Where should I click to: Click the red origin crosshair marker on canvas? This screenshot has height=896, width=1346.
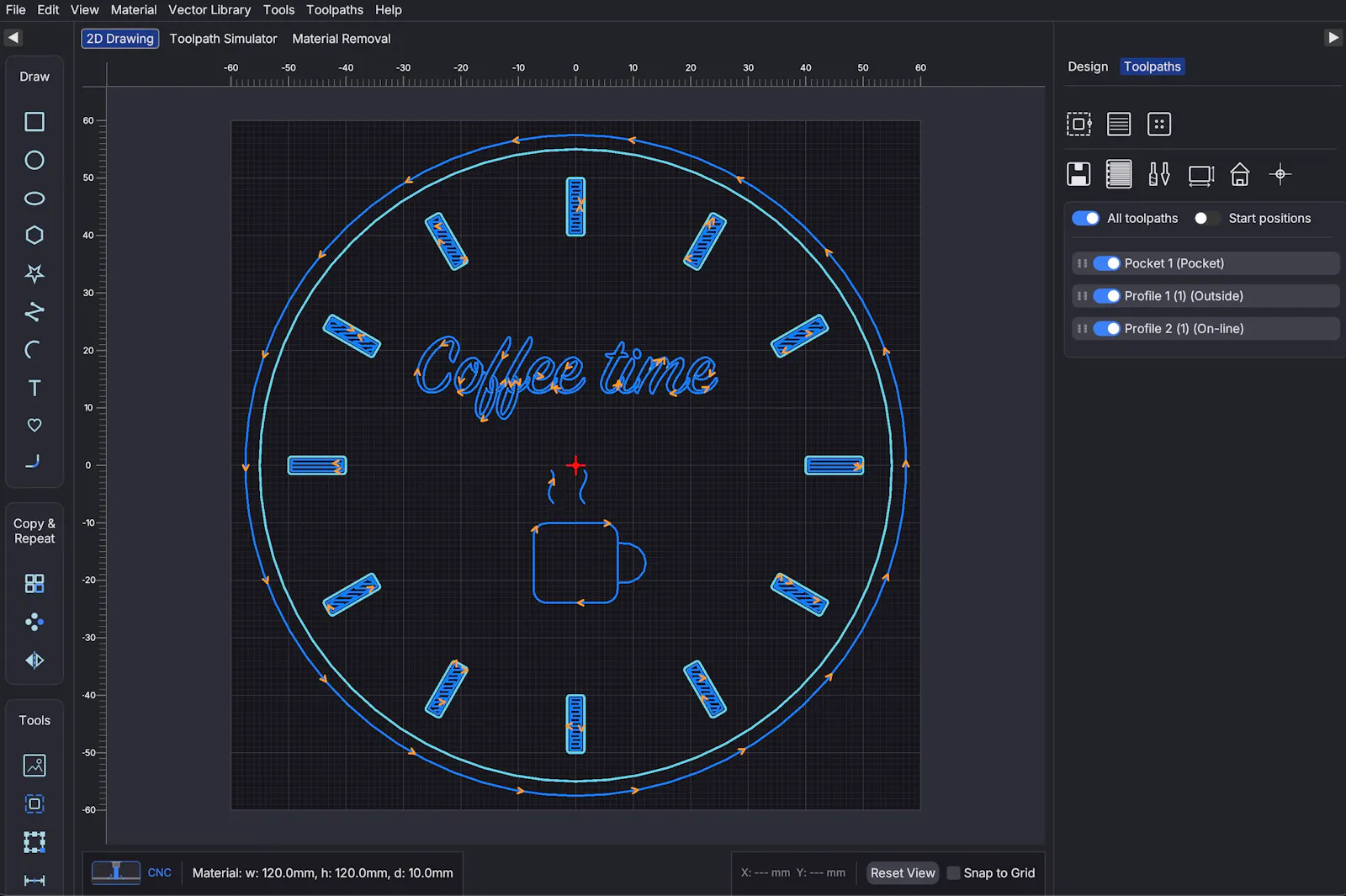tap(575, 465)
